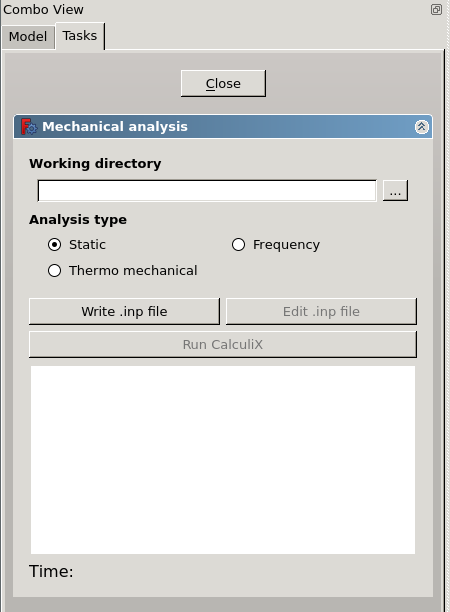Focus the Working directory text field

coord(207,190)
